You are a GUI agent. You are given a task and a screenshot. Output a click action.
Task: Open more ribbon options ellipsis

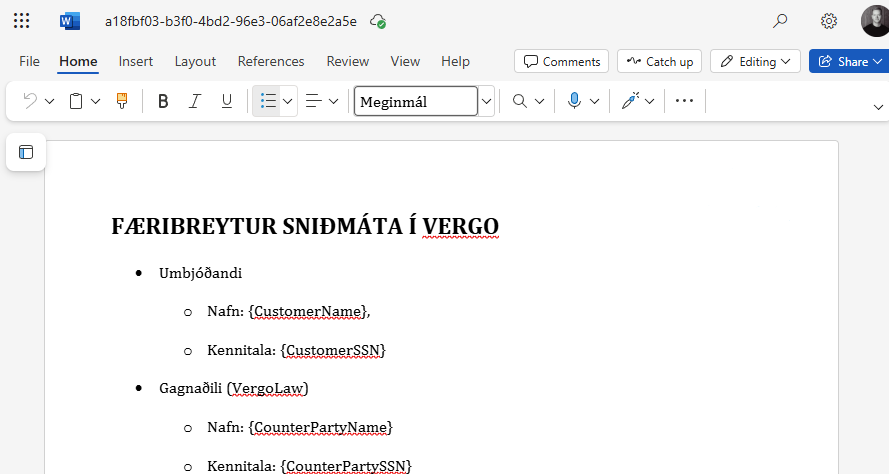(x=684, y=101)
